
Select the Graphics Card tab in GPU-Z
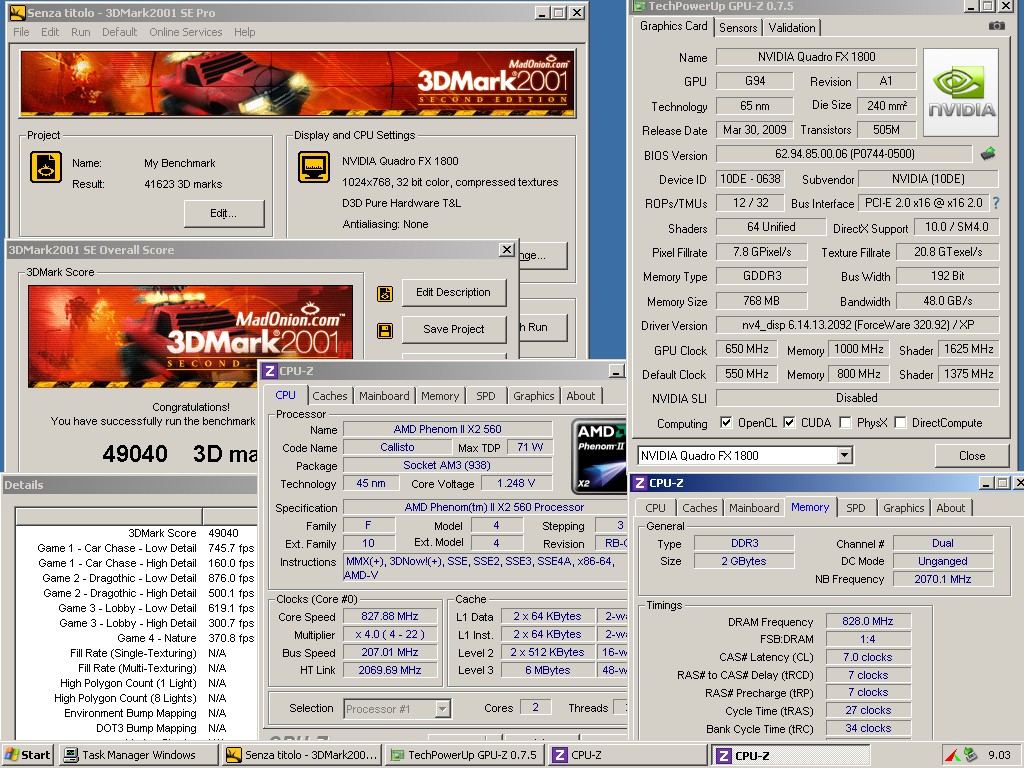pos(673,26)
